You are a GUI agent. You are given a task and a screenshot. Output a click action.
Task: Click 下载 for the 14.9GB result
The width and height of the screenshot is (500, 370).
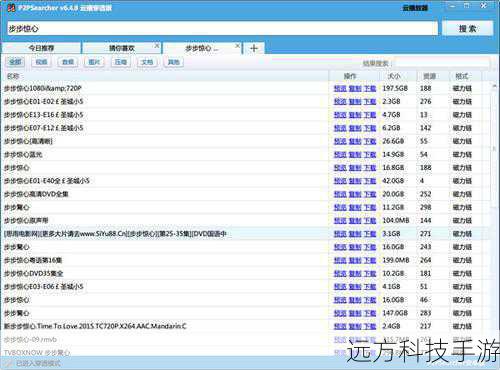(x=370, y=154)
